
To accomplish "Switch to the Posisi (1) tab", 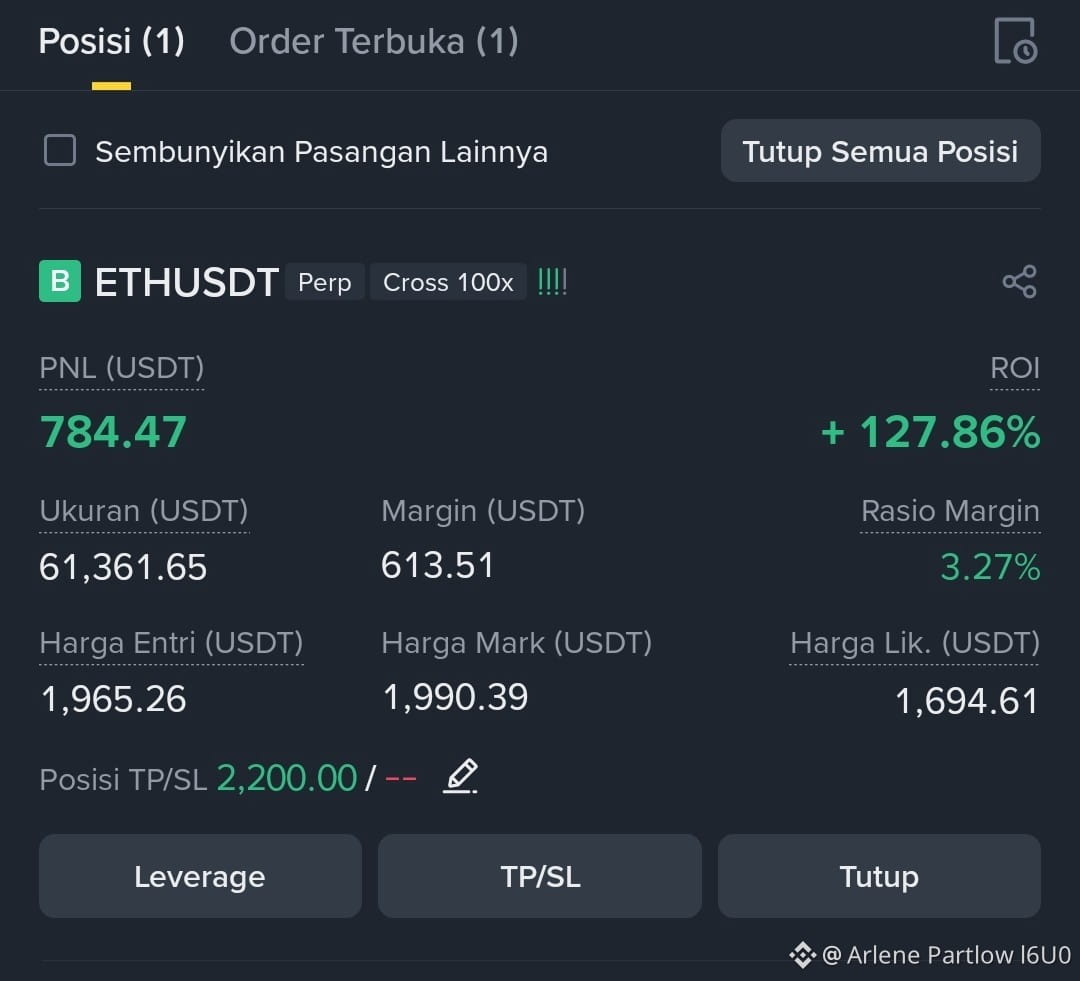I will pyautogui.click(x=112, y=41).
